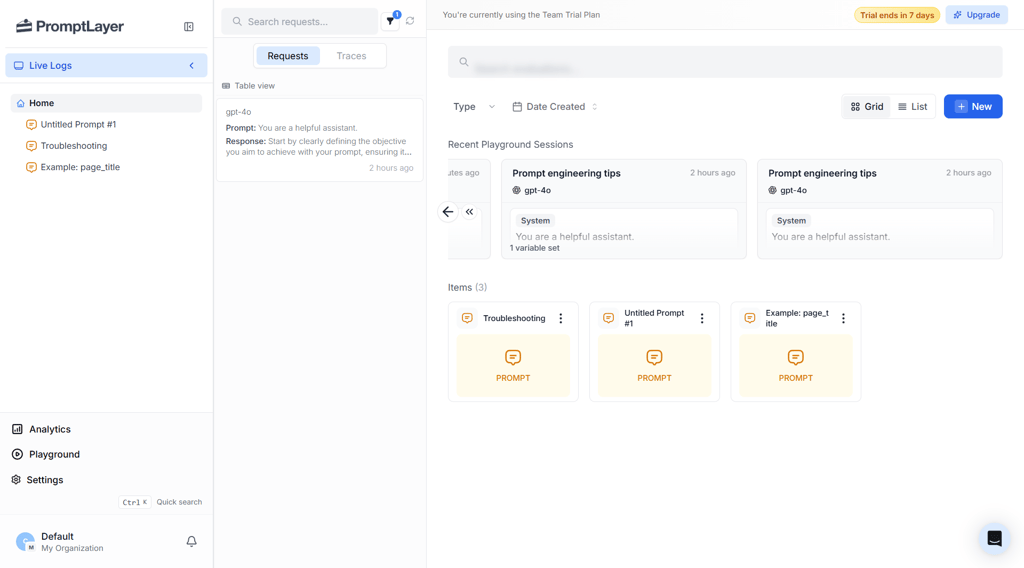
Task: Switch to List view
Action: coord(912,106)
